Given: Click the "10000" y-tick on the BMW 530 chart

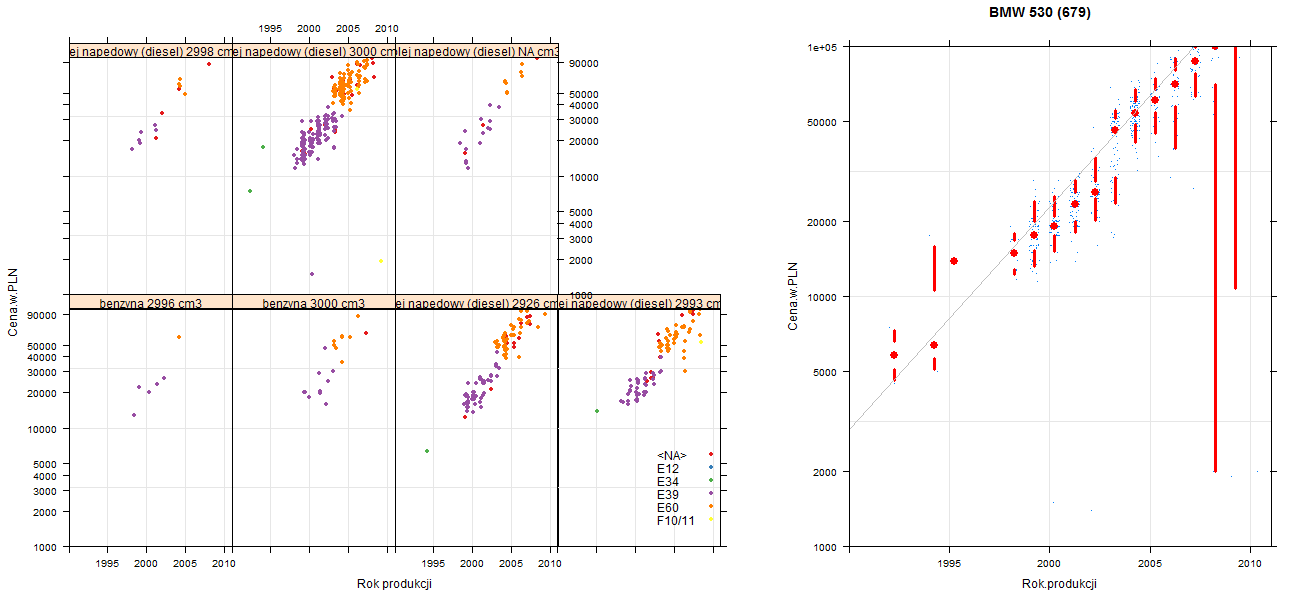Looking at the screenshot, I should click(822, 296).
